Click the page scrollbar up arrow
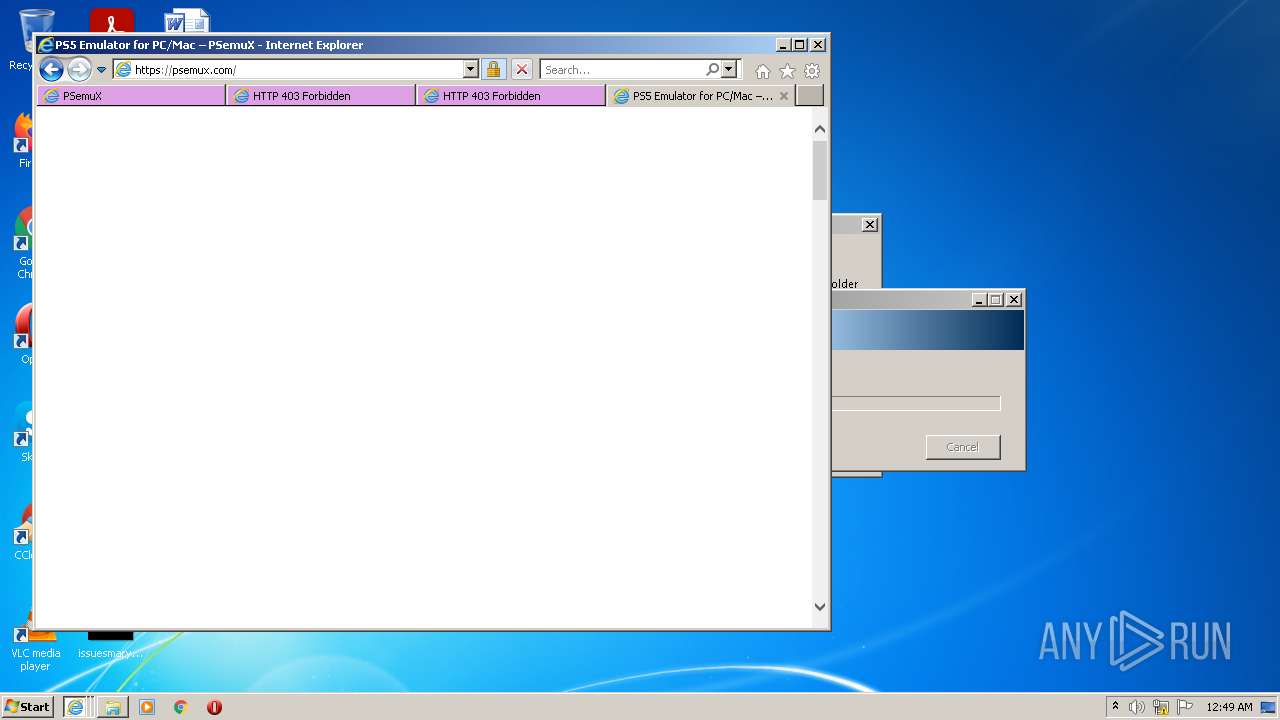 pyautogui.click(x=820, y=129)
